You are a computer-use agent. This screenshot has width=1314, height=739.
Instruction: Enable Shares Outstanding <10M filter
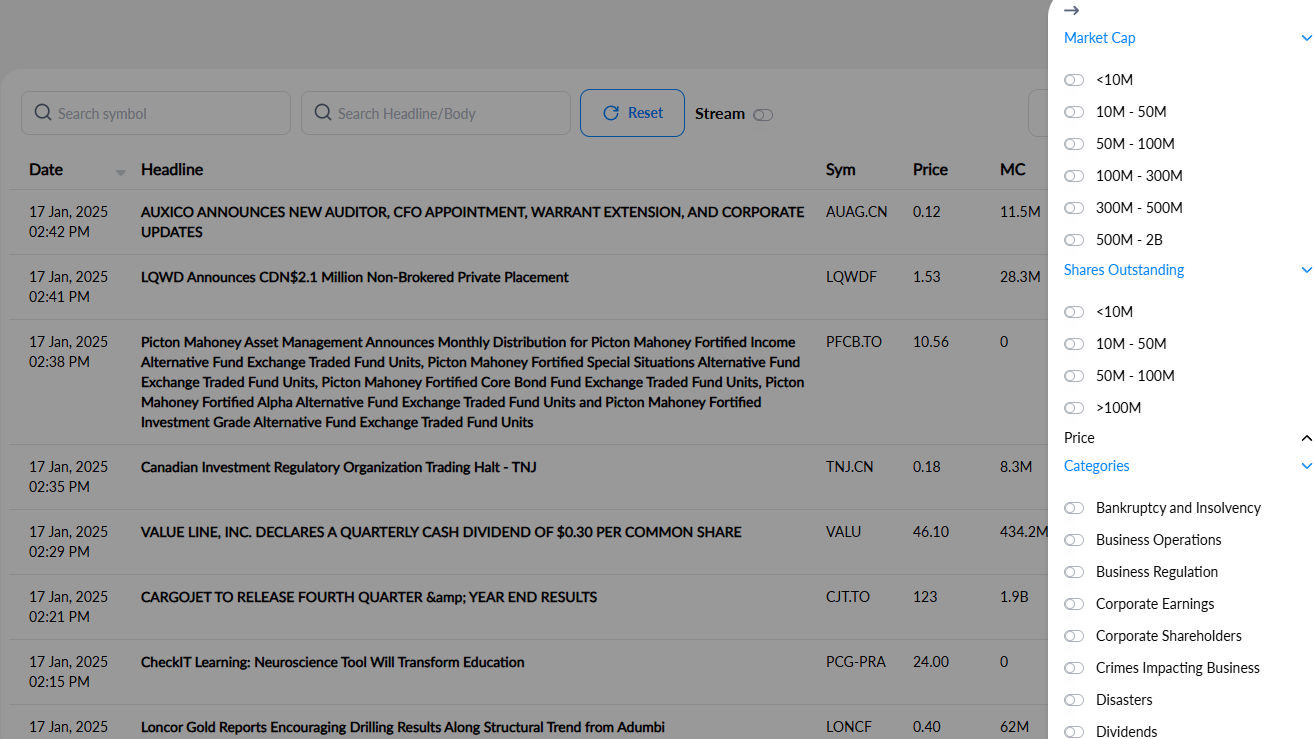pos(1074,312)
